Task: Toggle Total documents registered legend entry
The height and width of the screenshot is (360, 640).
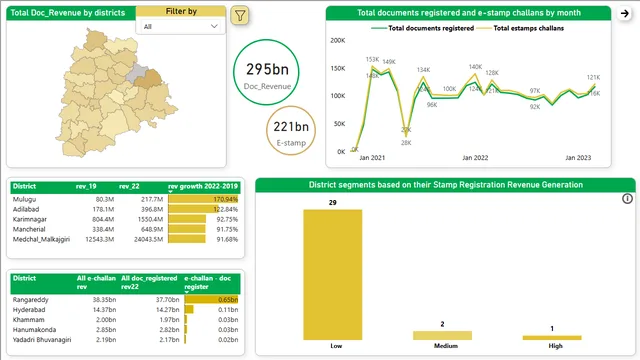Action: (422, 28)
